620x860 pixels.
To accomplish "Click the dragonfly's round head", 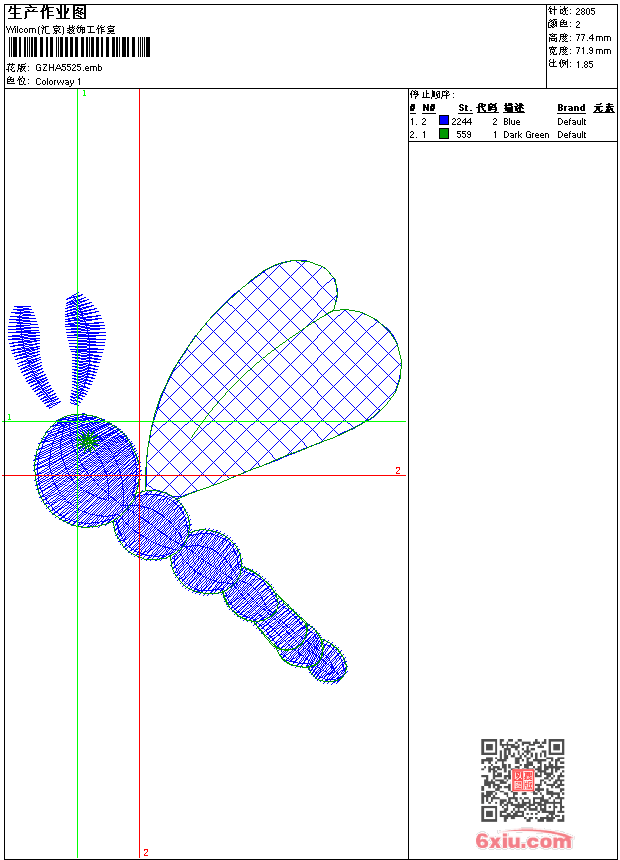I will [x=87, y=471].
